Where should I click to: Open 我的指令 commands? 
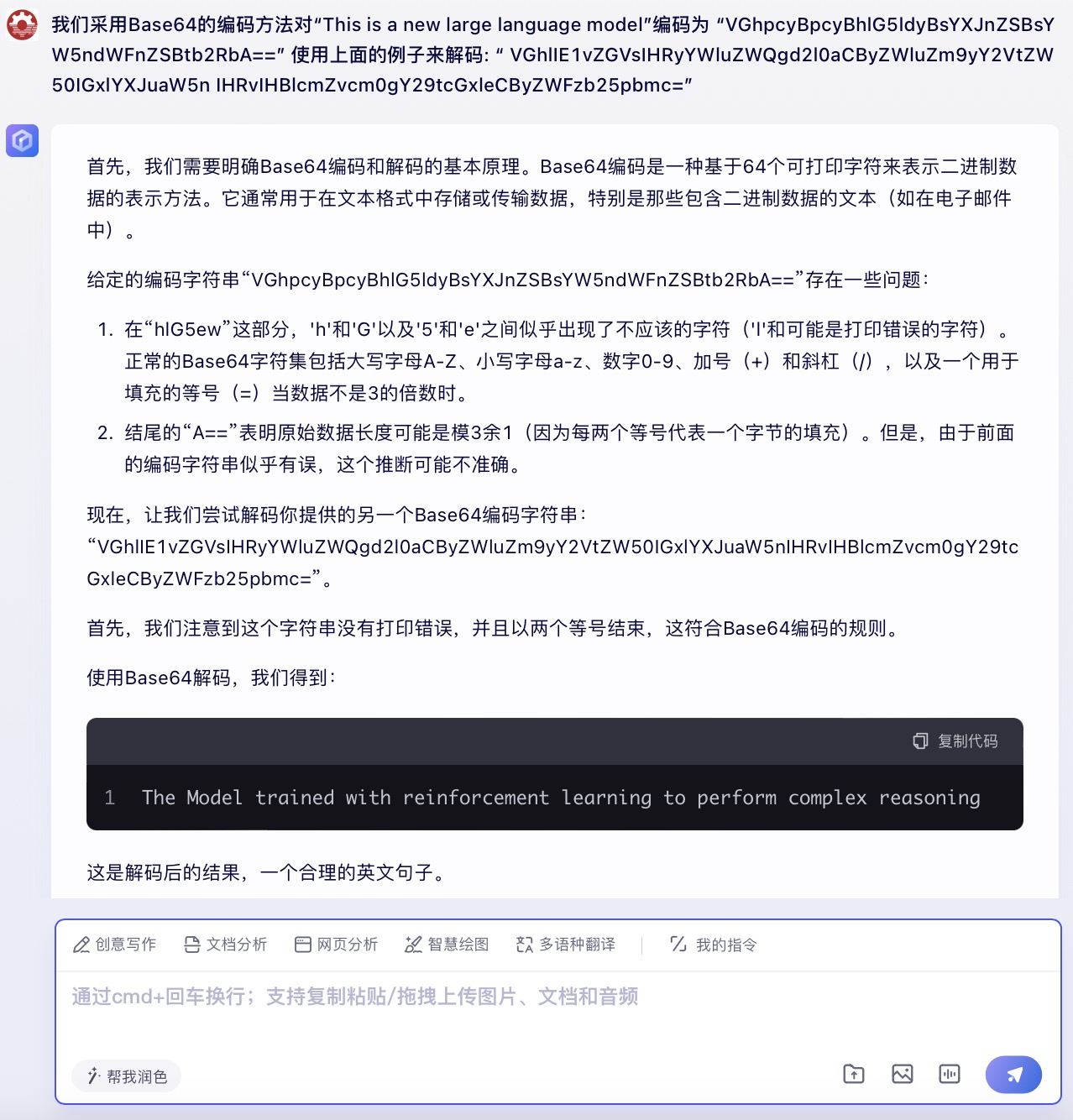pyautogui.click(x=714, y=945)
